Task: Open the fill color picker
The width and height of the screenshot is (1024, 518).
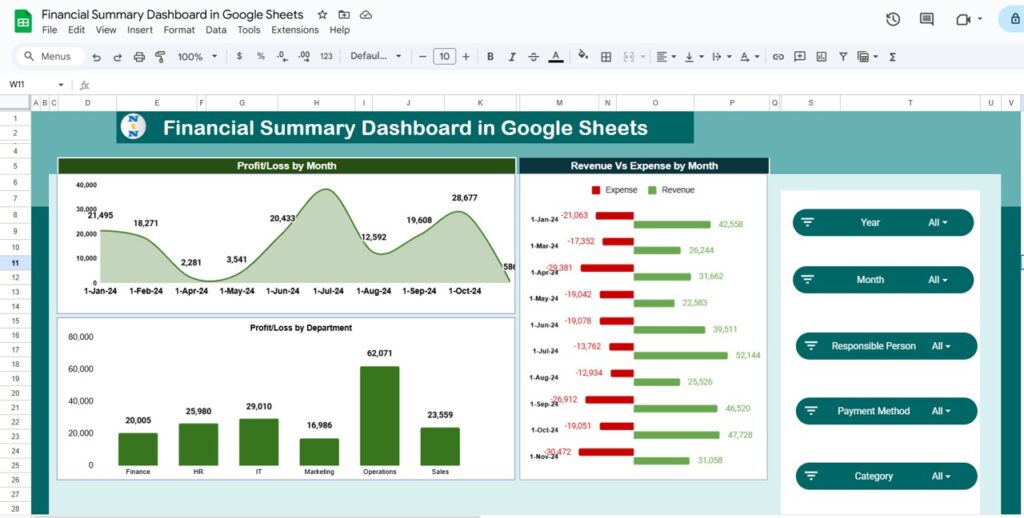Action: click(x=583, y=56)
